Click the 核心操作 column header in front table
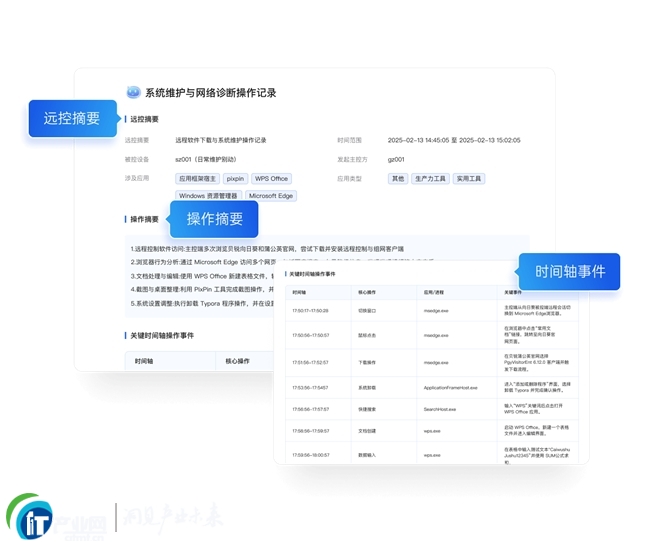This screenshot has width=650, height=542. tap(368, 291)
